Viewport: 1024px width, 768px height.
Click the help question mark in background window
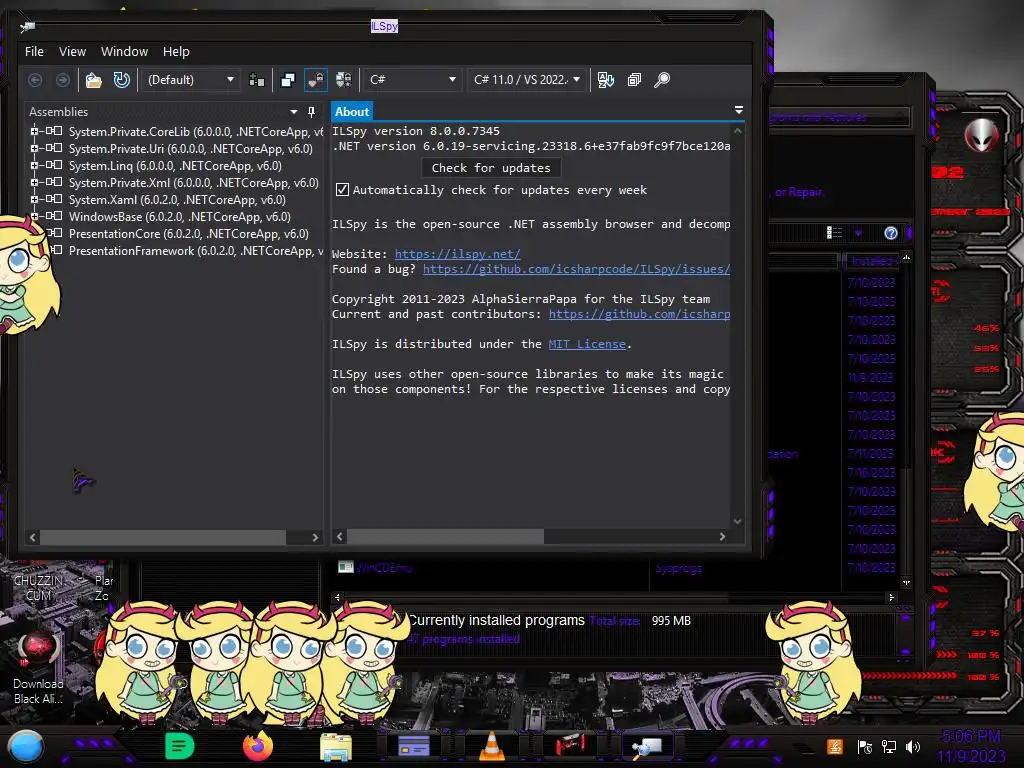click(x=891, y=233)
